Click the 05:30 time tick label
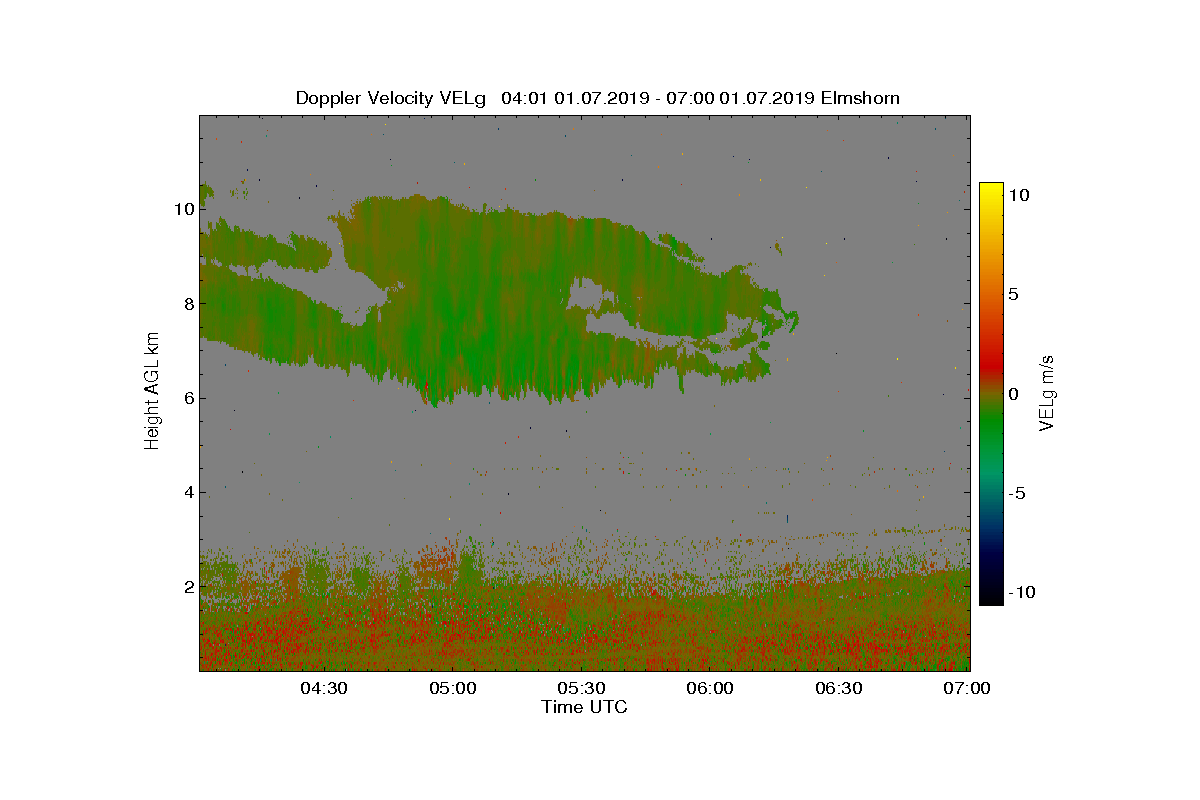1200x800 pixels. (582, 688)
